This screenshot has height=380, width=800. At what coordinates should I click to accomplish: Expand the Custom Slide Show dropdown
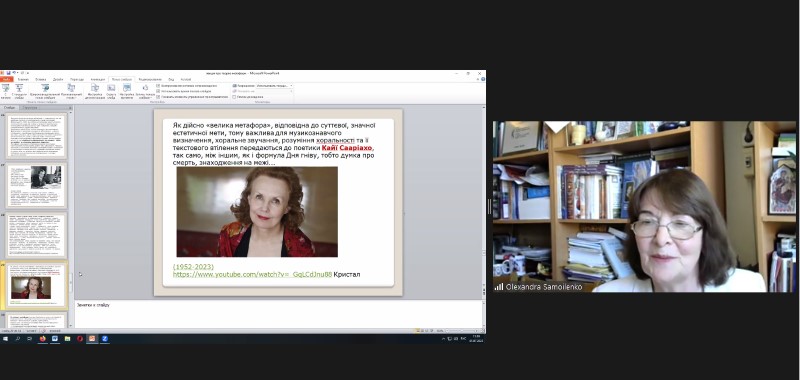71,91
